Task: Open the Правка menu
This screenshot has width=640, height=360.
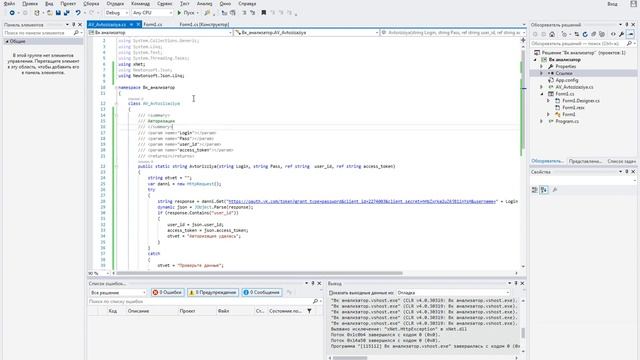Action: point(30,4)
